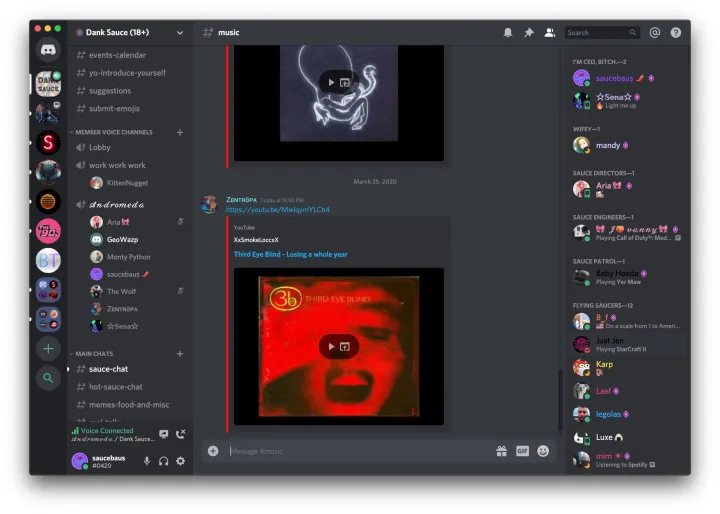Open user settings gear icon
Image resolution: width=720 pixels, height=514 pixels.
coord(180,461)
